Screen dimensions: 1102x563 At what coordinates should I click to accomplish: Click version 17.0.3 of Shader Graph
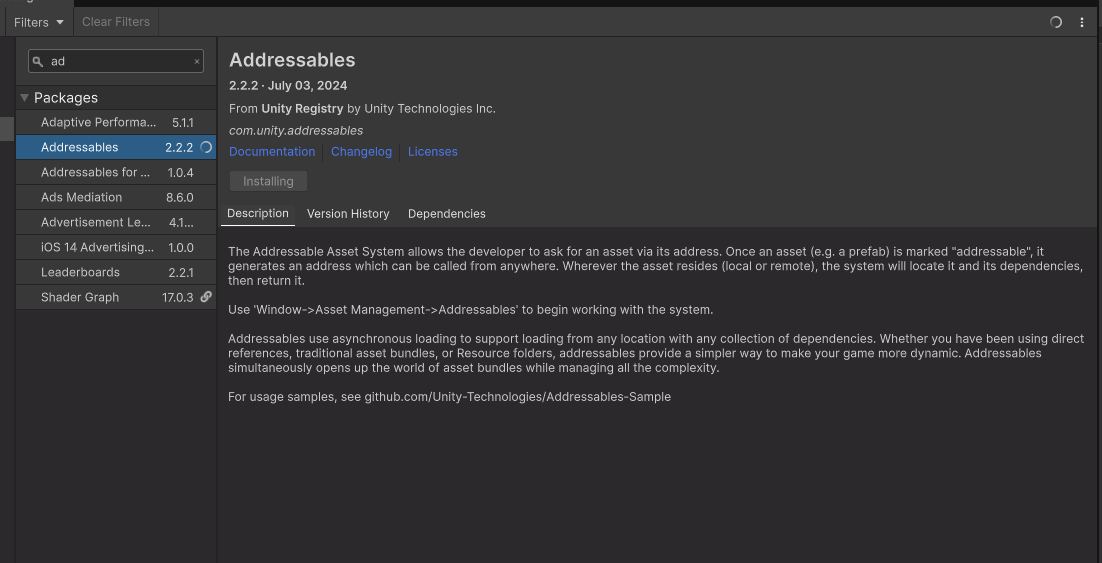177,297
